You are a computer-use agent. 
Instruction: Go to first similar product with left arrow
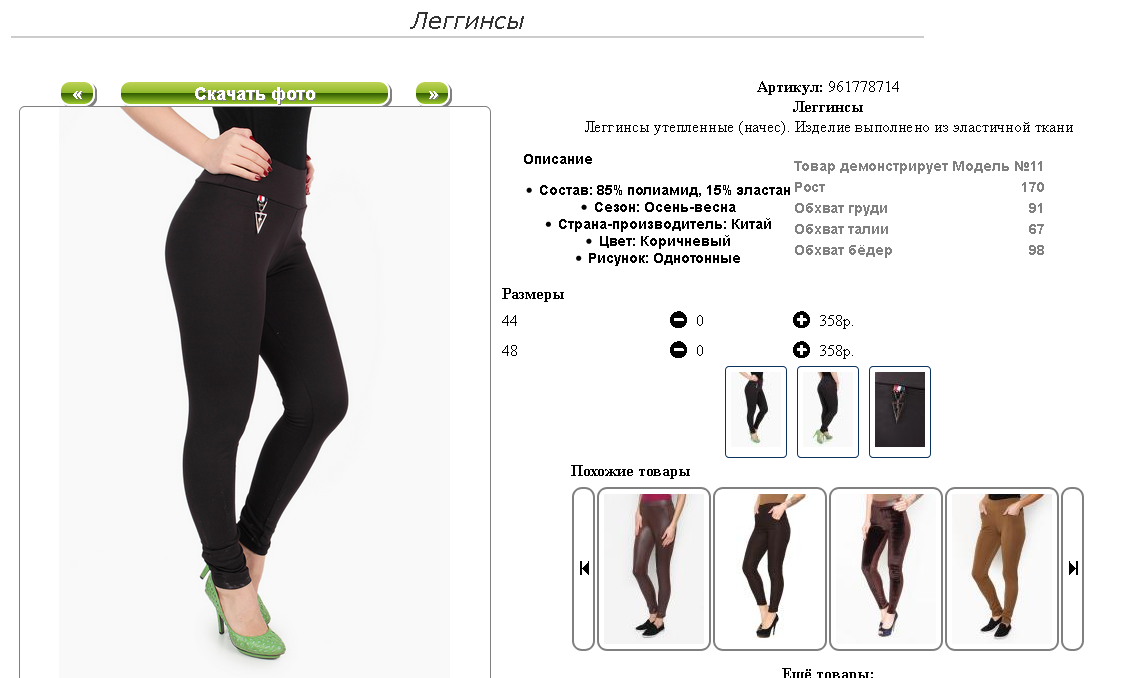pos(584,569)
